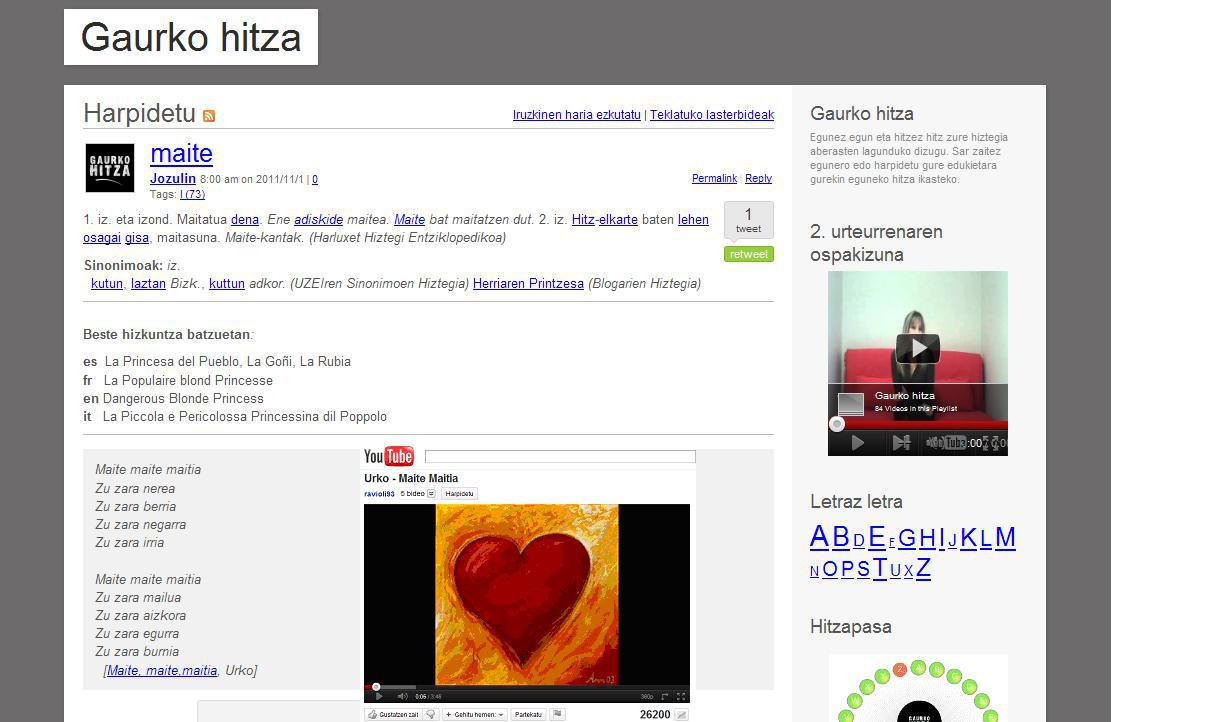
Task: Click the statistics icon next to 26200
Action: pyautogui.click(x=681, y=714)
